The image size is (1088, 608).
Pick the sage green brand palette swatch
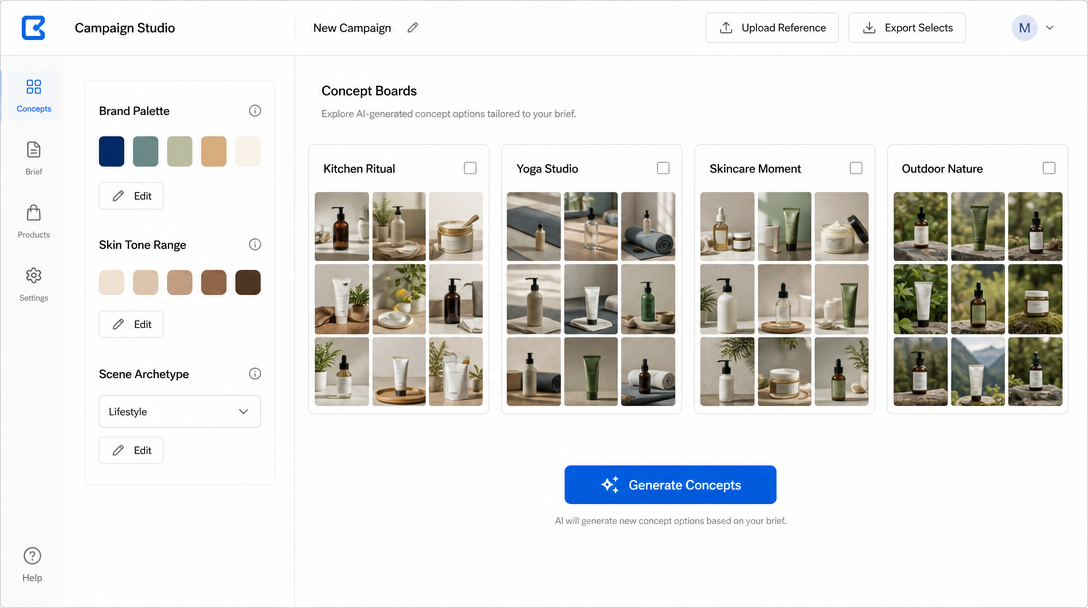180,151
